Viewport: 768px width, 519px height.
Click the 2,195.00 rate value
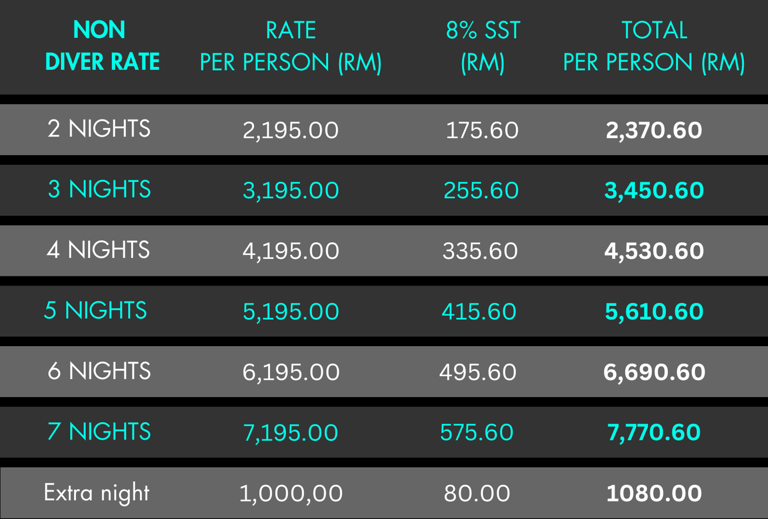(291, 131)
